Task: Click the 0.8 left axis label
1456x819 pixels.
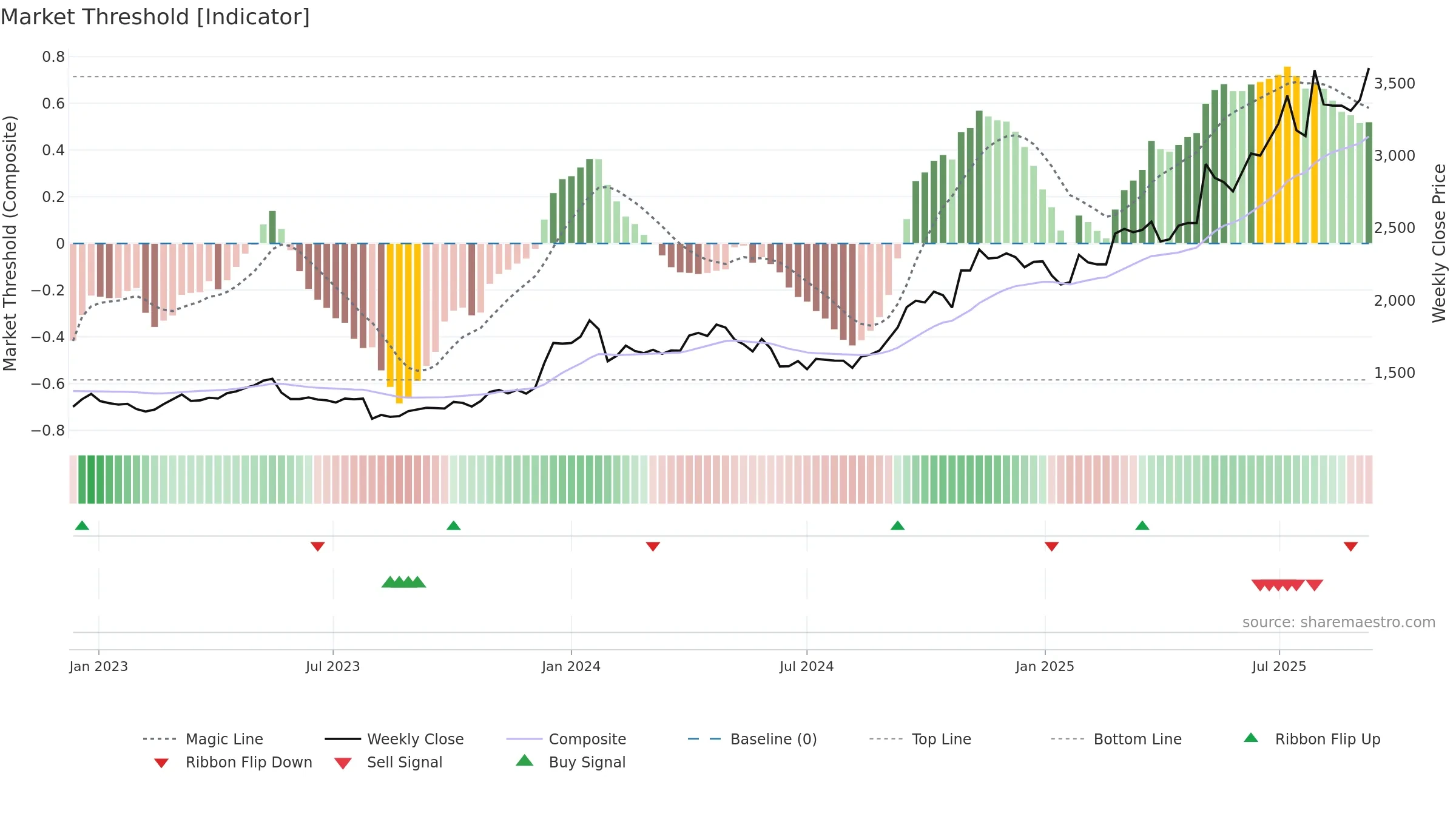Action: 53,57
